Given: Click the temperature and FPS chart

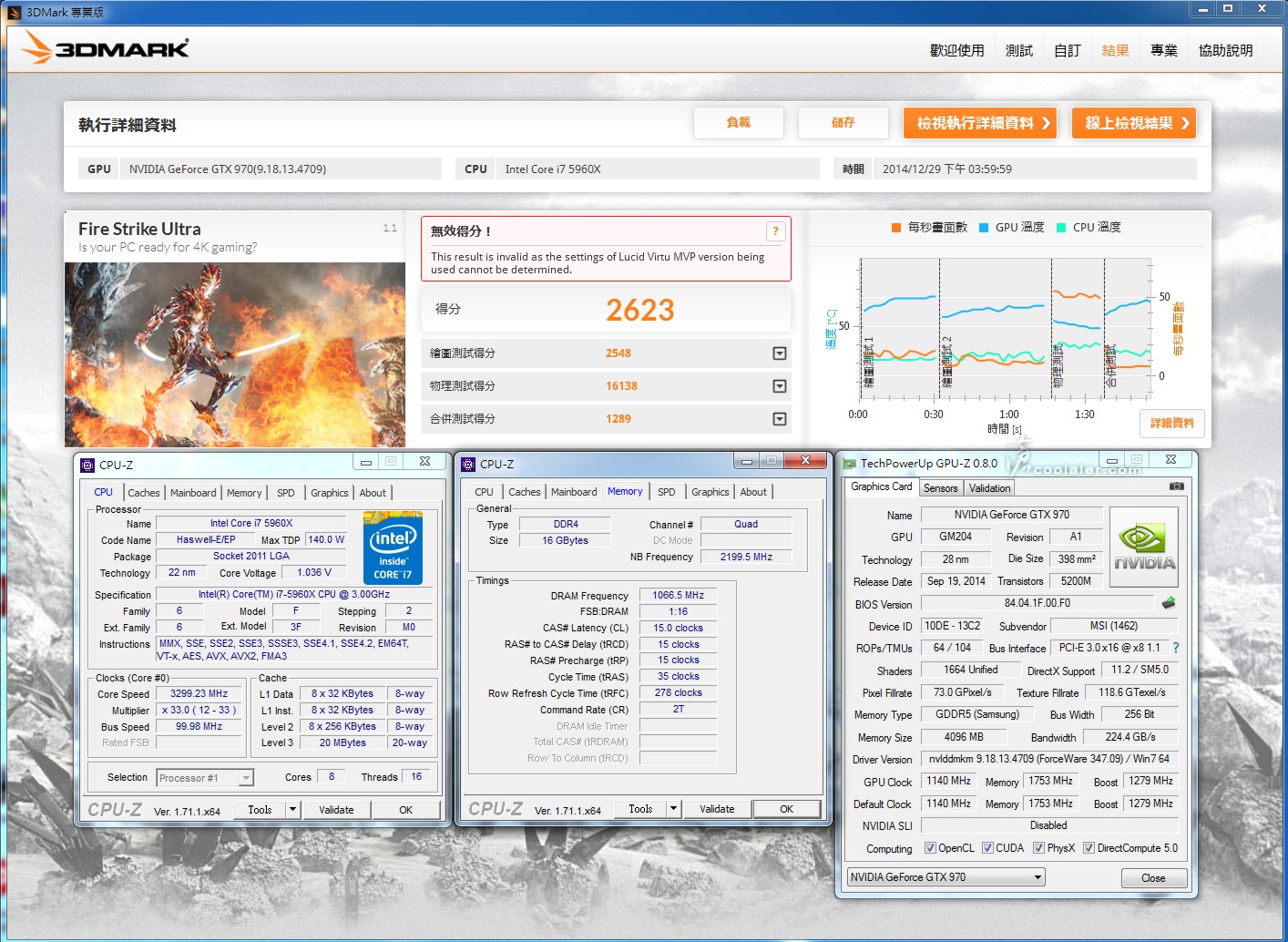Looking at the screenshot, I should (1005, 329).
